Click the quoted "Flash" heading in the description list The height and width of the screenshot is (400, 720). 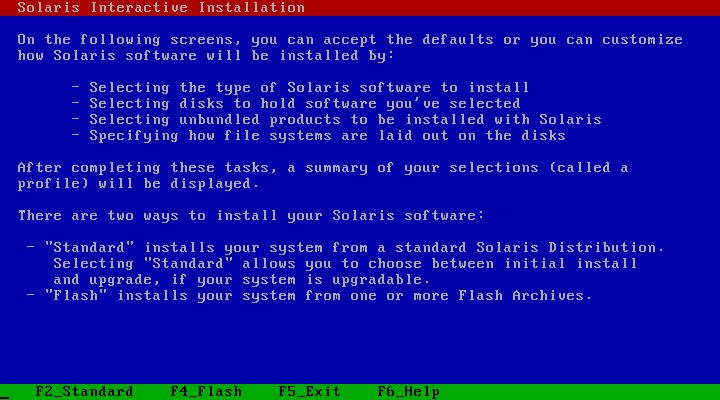76,295
